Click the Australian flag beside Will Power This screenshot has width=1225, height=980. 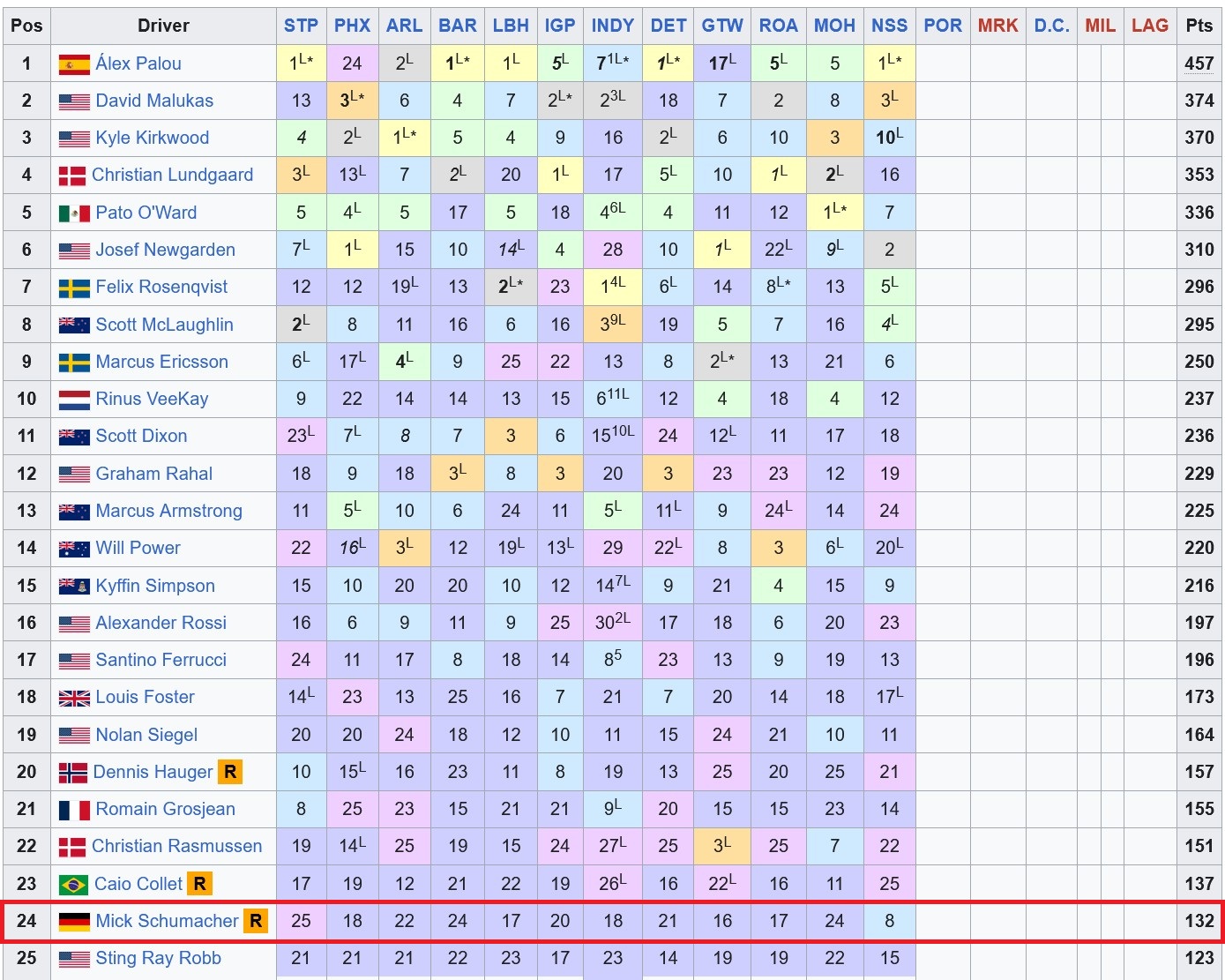[x=74, y=549]
